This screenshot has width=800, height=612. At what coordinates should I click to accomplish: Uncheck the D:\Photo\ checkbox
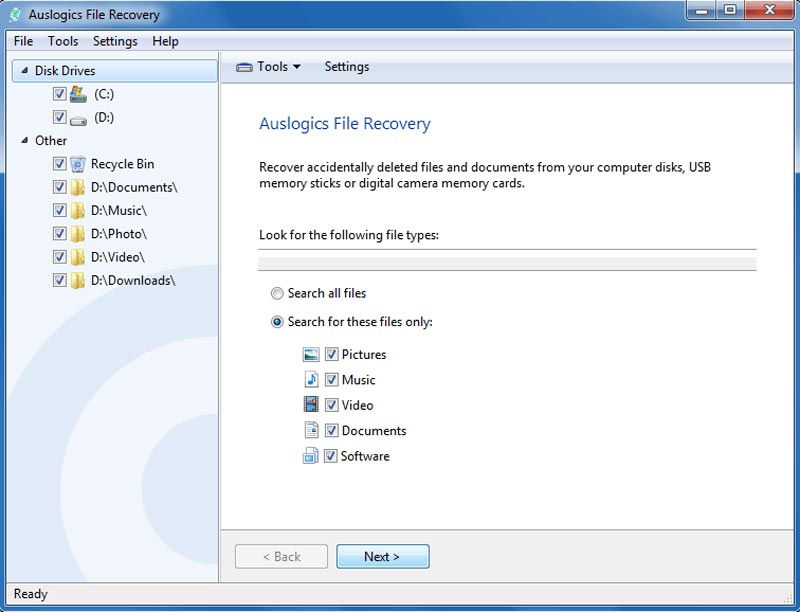[x=60, y=234]
